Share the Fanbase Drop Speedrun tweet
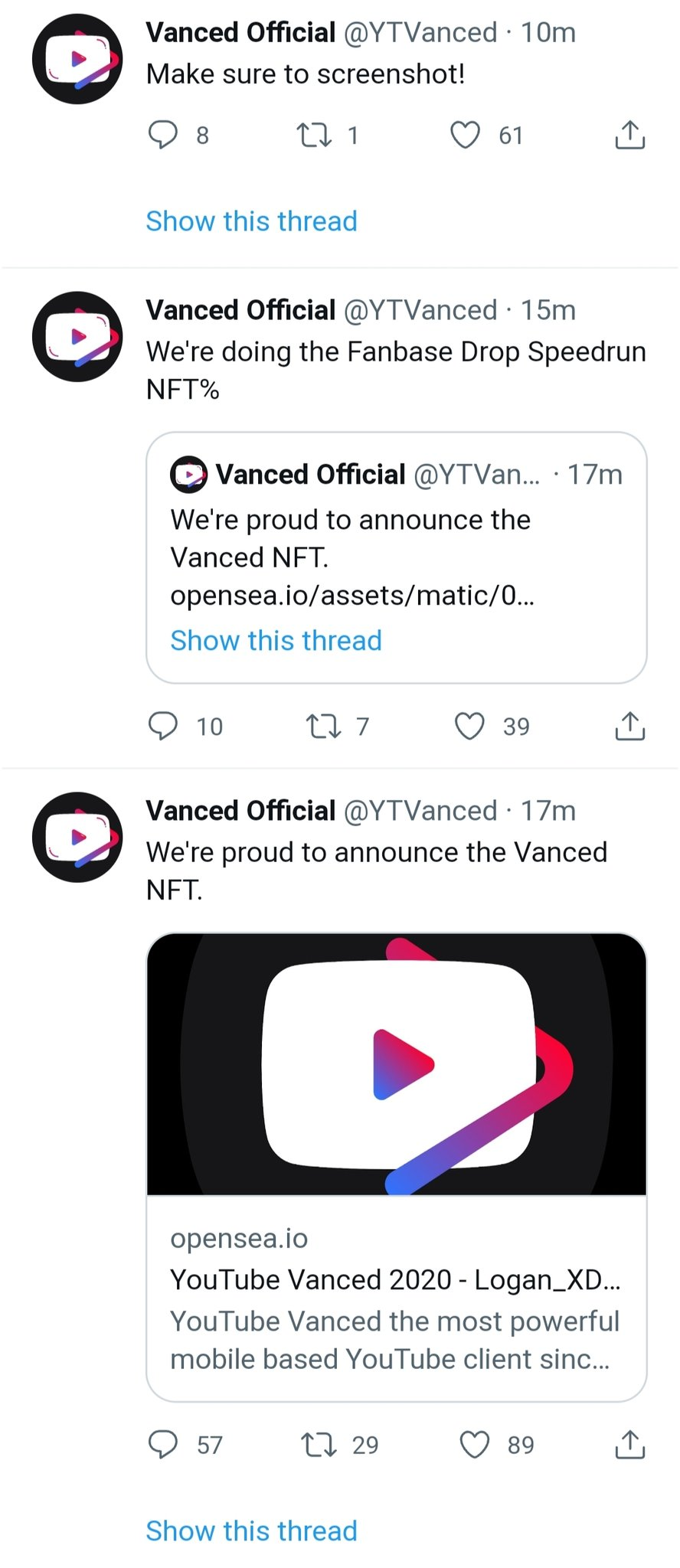The image size is (680, 1568). tap(629, 726)
